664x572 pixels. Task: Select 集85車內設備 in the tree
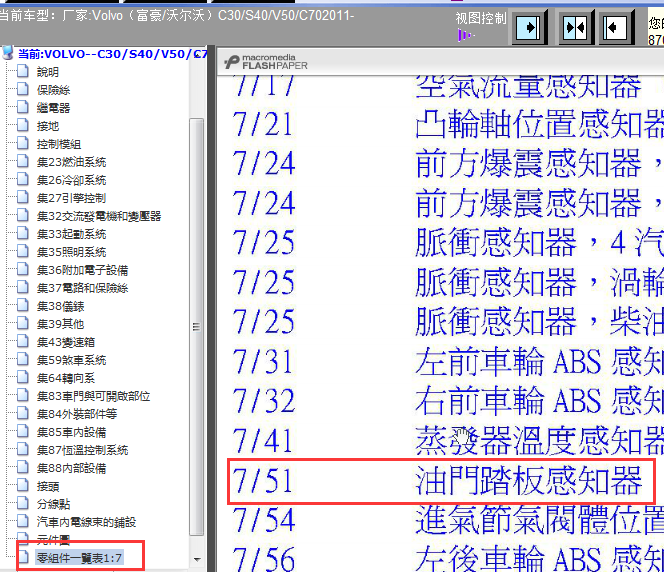pyautogui.click(x=71, y=432)
